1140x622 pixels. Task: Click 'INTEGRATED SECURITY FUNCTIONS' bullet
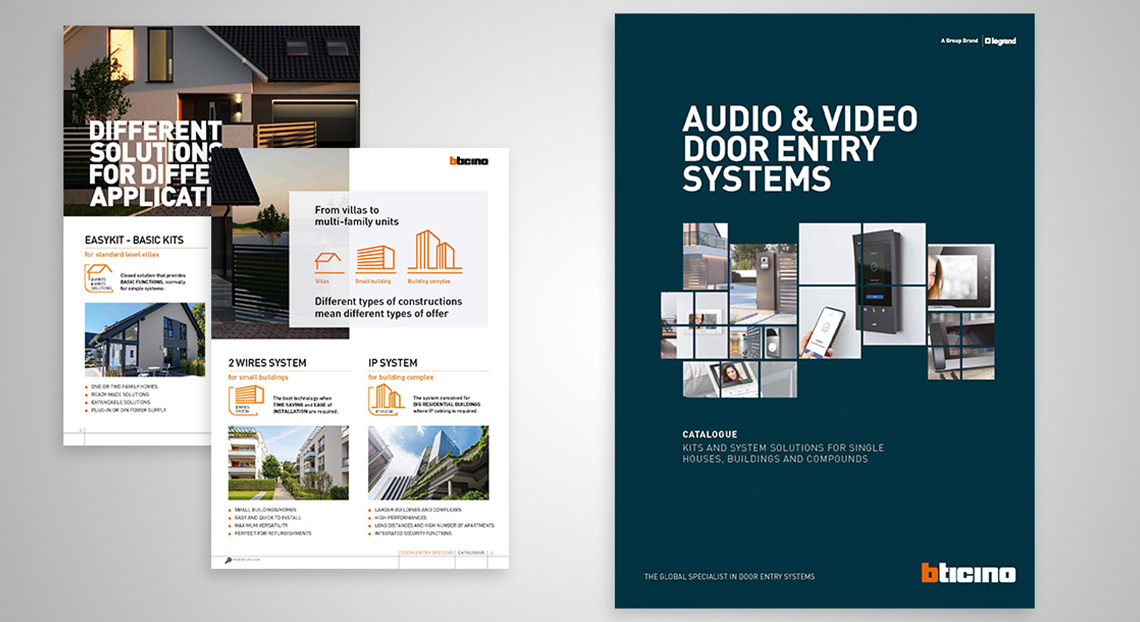tap(413, 533)
